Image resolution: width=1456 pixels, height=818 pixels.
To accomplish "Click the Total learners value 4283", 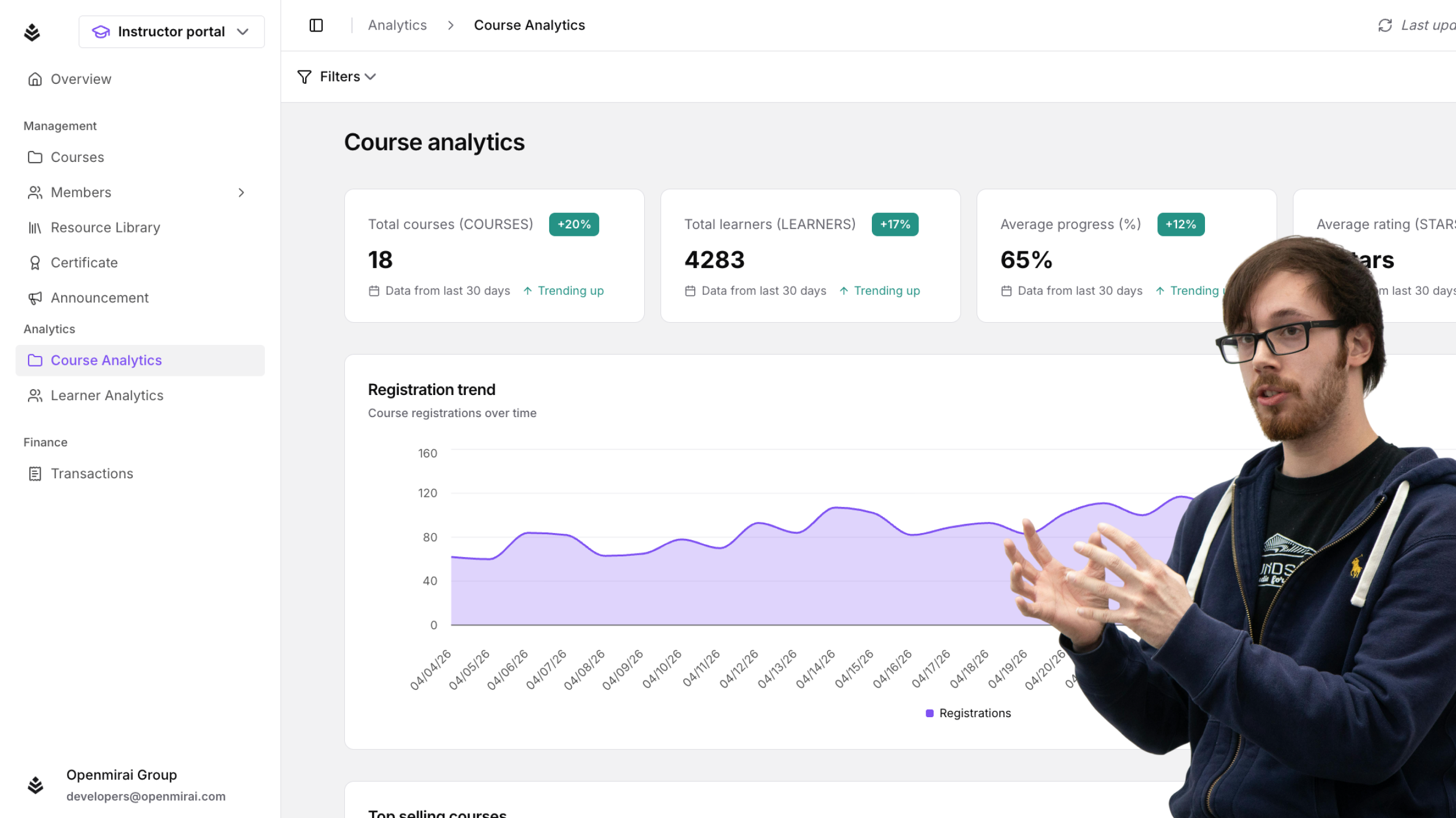I will (715, 260).
